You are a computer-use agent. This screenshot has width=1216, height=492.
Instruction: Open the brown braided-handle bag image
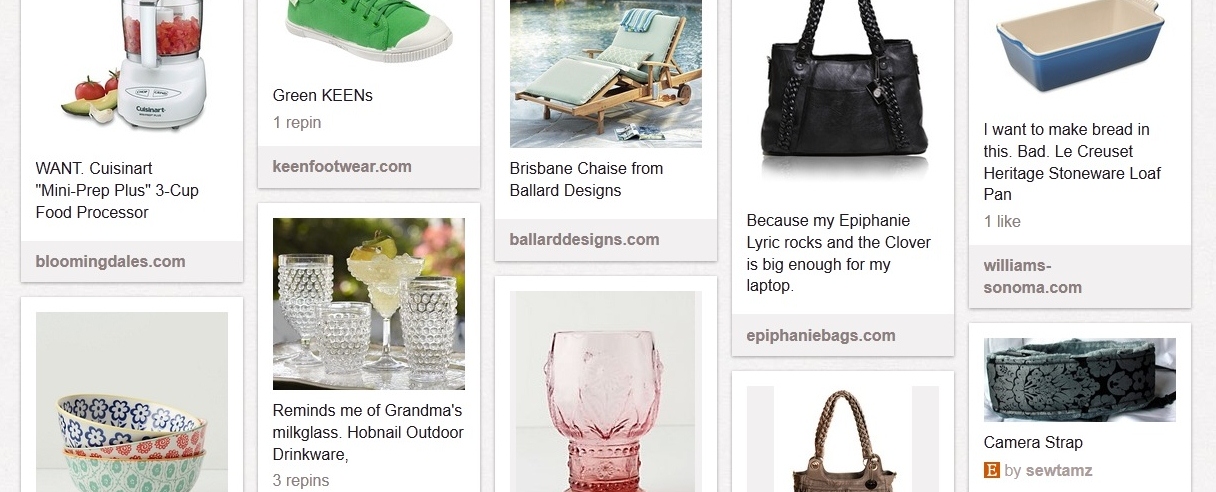(843, 439)
